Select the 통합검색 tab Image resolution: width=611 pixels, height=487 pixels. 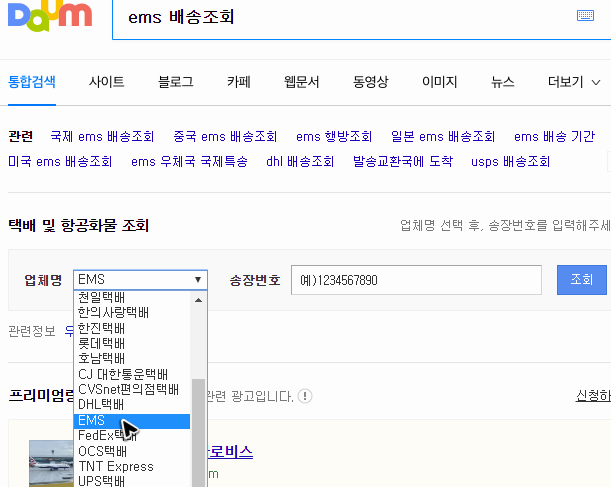[32, 82]
